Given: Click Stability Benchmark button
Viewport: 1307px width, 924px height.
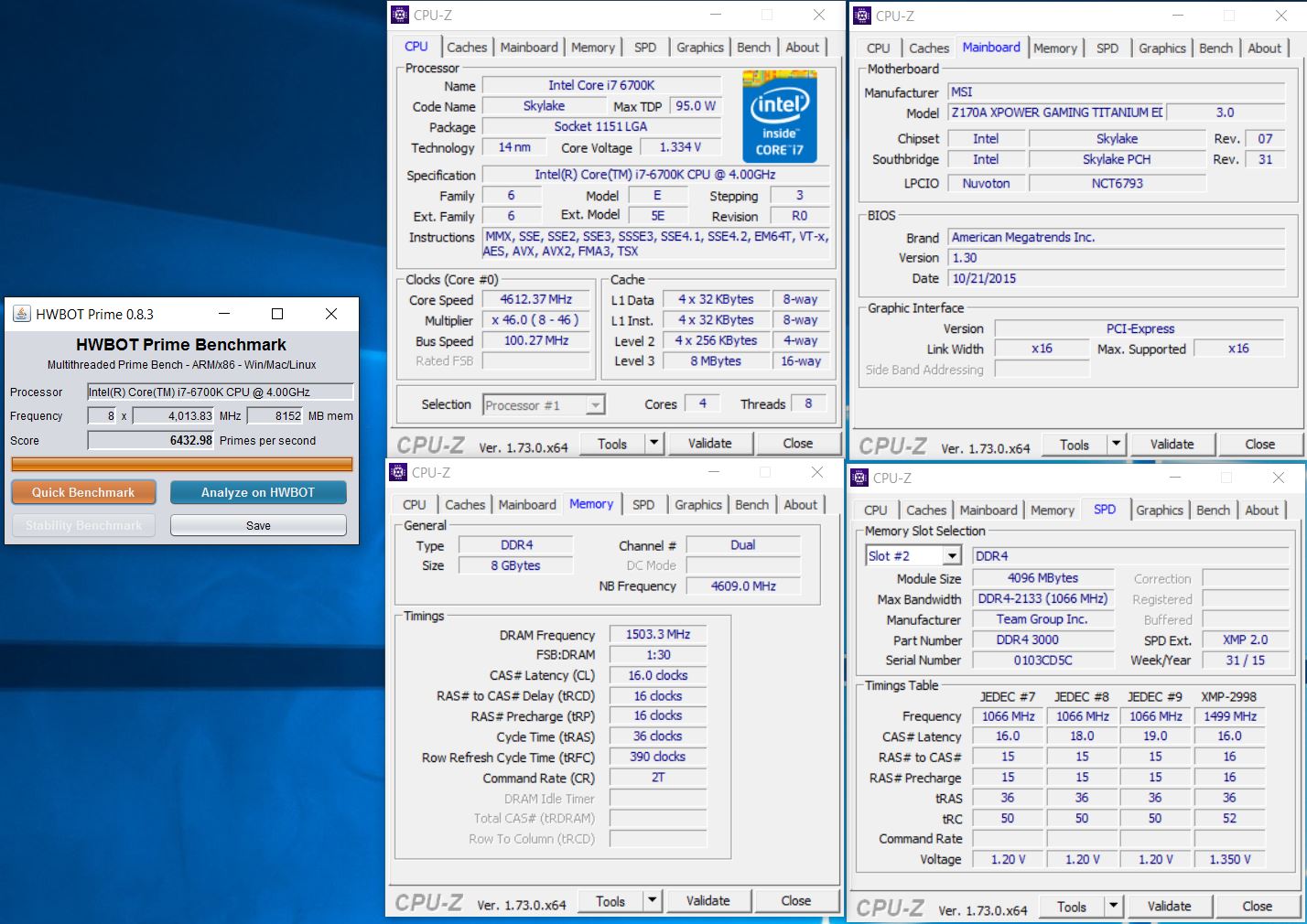Looking at the screenshot, I should click(x=83, y=525).
